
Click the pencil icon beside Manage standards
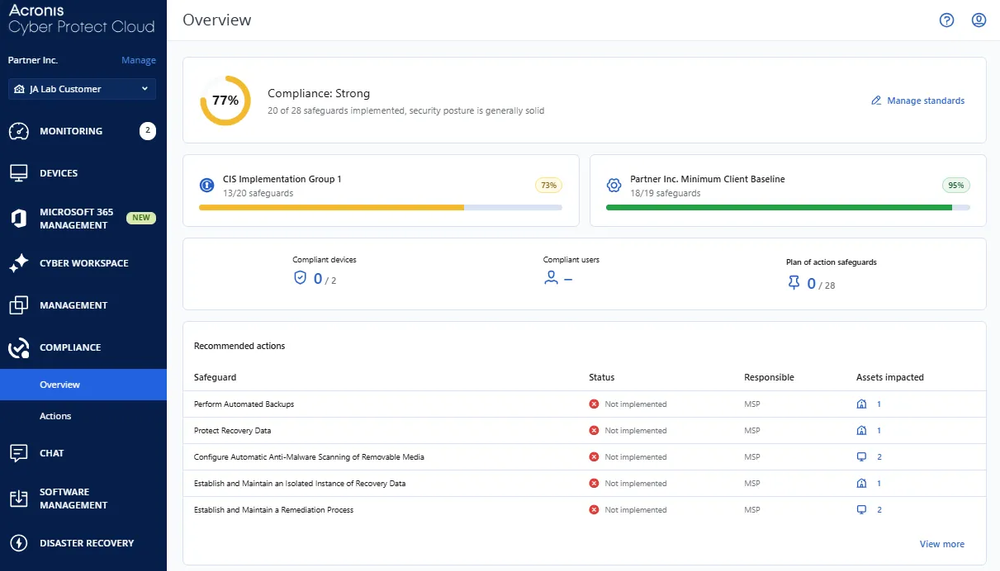click(x=876, y=100)
